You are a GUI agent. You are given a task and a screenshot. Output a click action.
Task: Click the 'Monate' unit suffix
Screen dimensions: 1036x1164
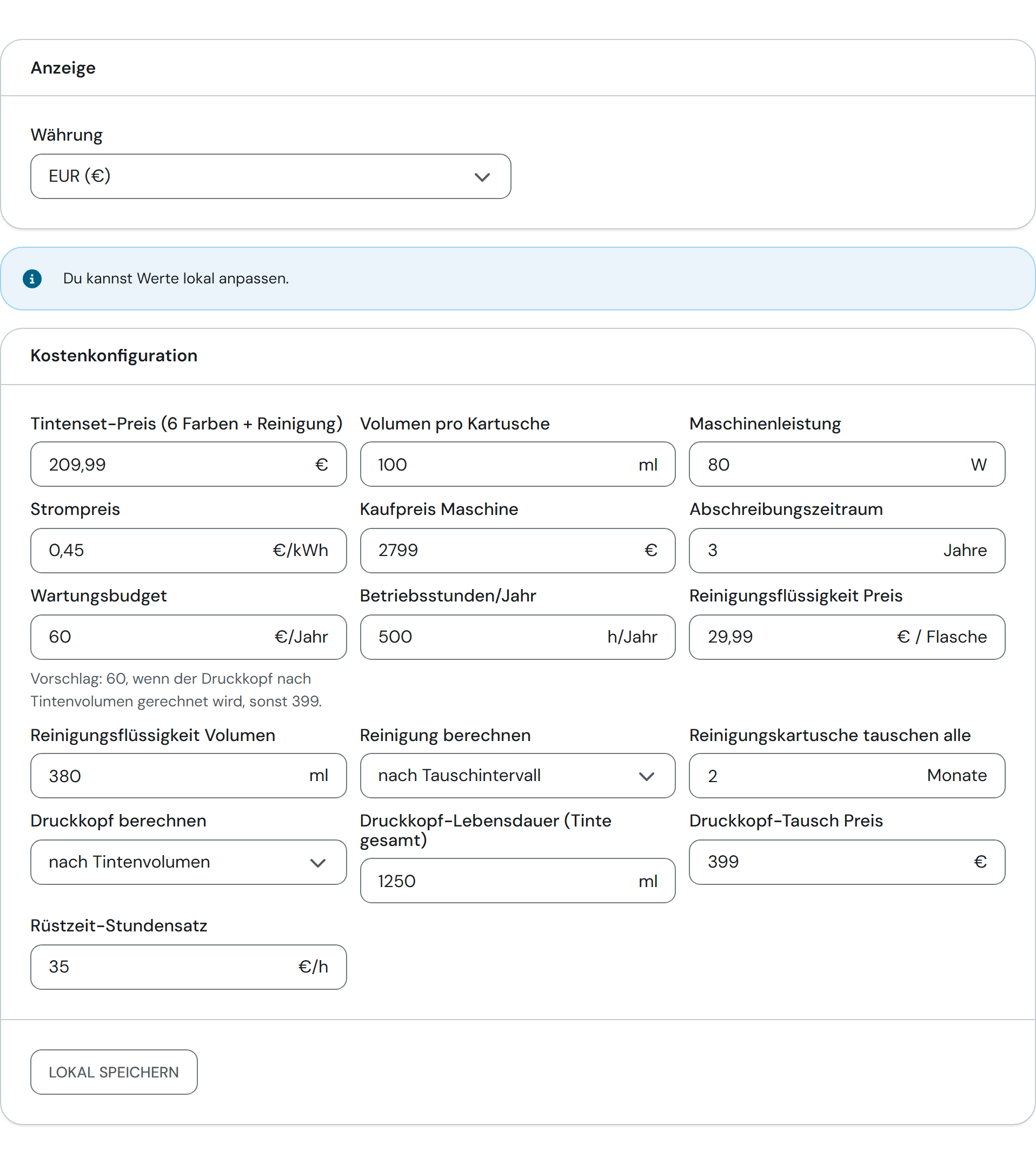[957, 775]
